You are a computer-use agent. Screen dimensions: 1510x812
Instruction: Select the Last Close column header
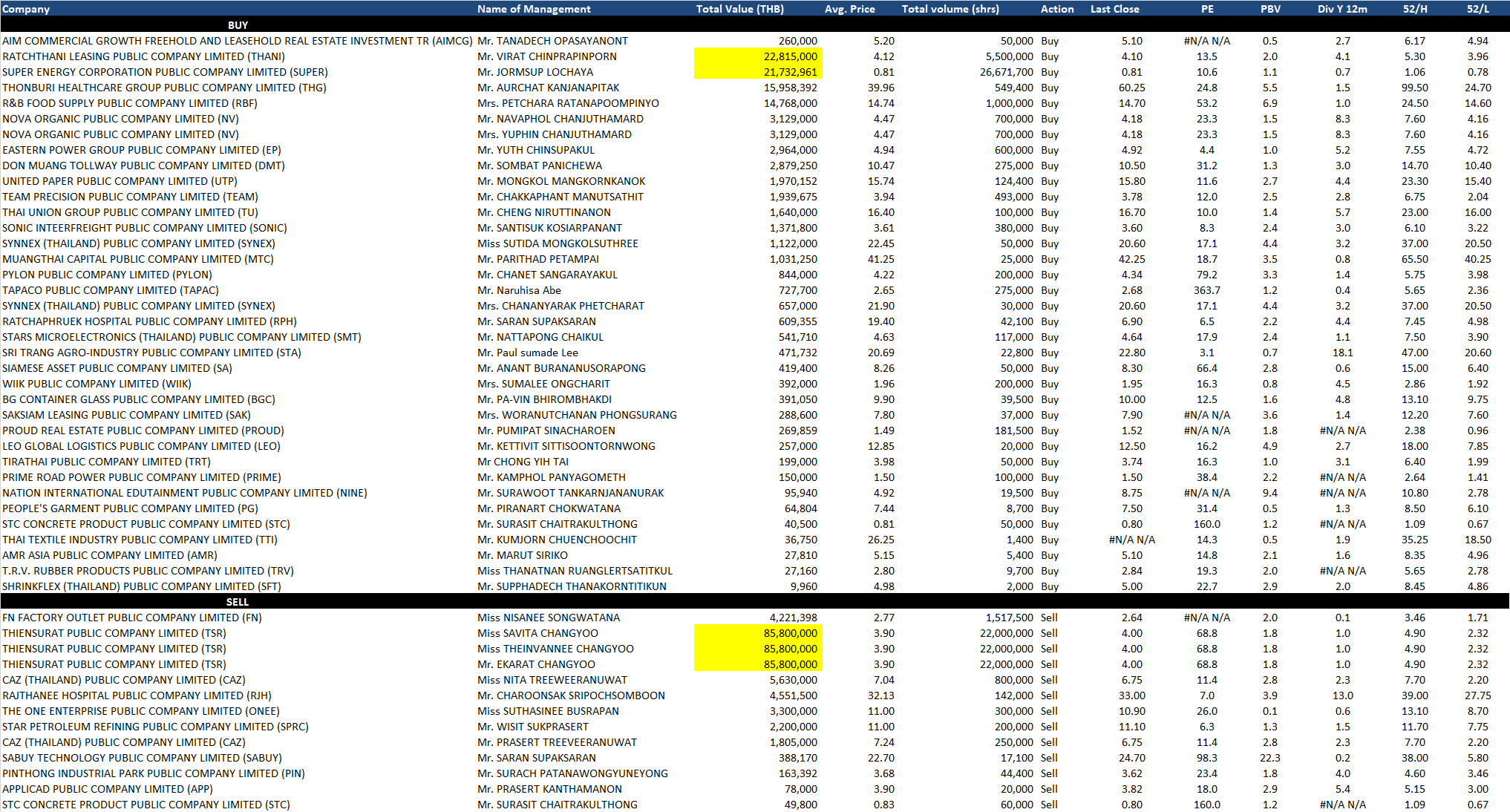pyautogui.click(x=1114, y=9)
